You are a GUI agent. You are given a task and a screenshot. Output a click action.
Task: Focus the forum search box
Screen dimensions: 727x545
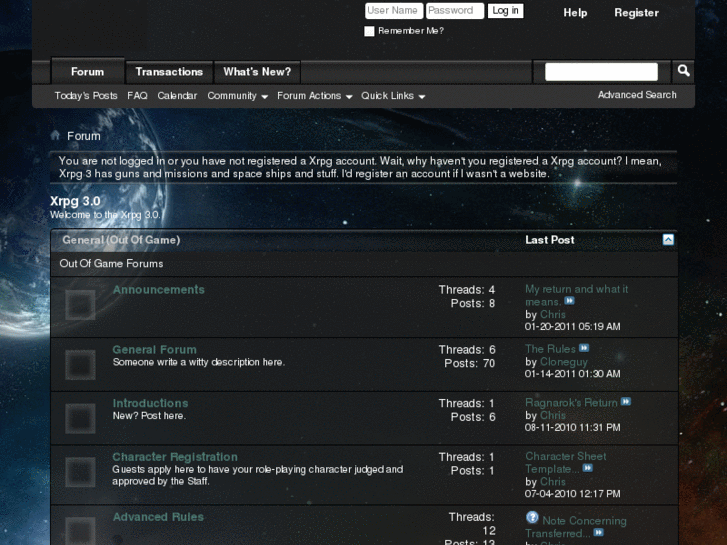coord(601,72)
